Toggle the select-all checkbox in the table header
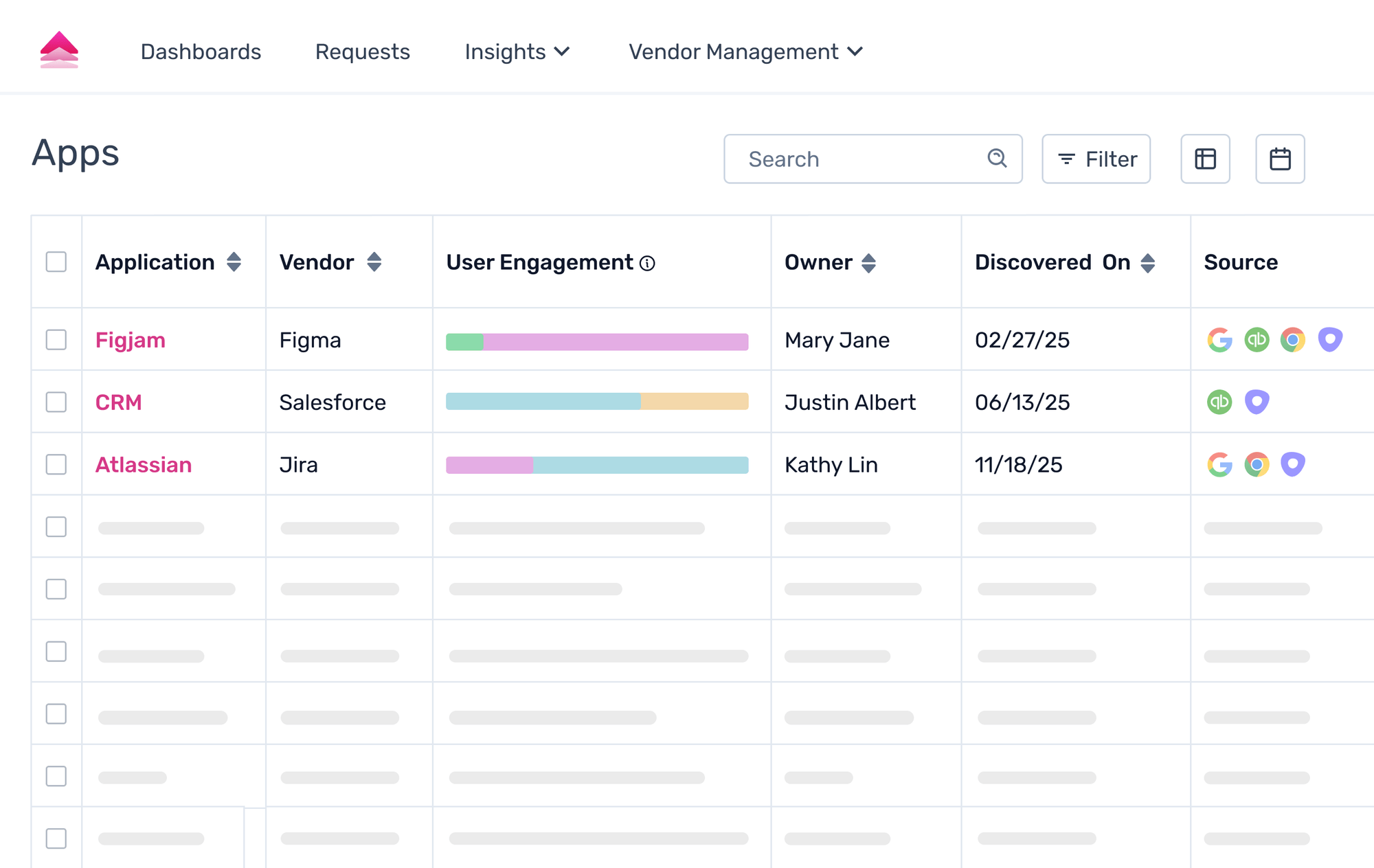1374x868 pixels. click(x=56, y=262)
